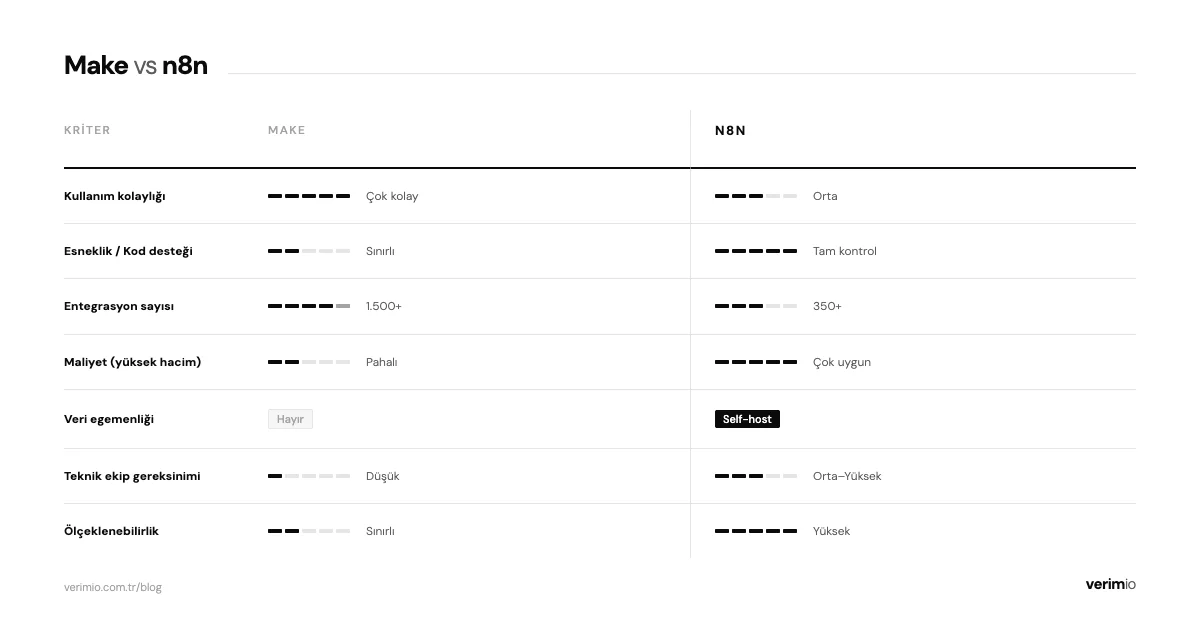Viewport: 1200px width, 630px height.
Task: Click the Make ease-of-use rating bar
Action: coord(309,196)
